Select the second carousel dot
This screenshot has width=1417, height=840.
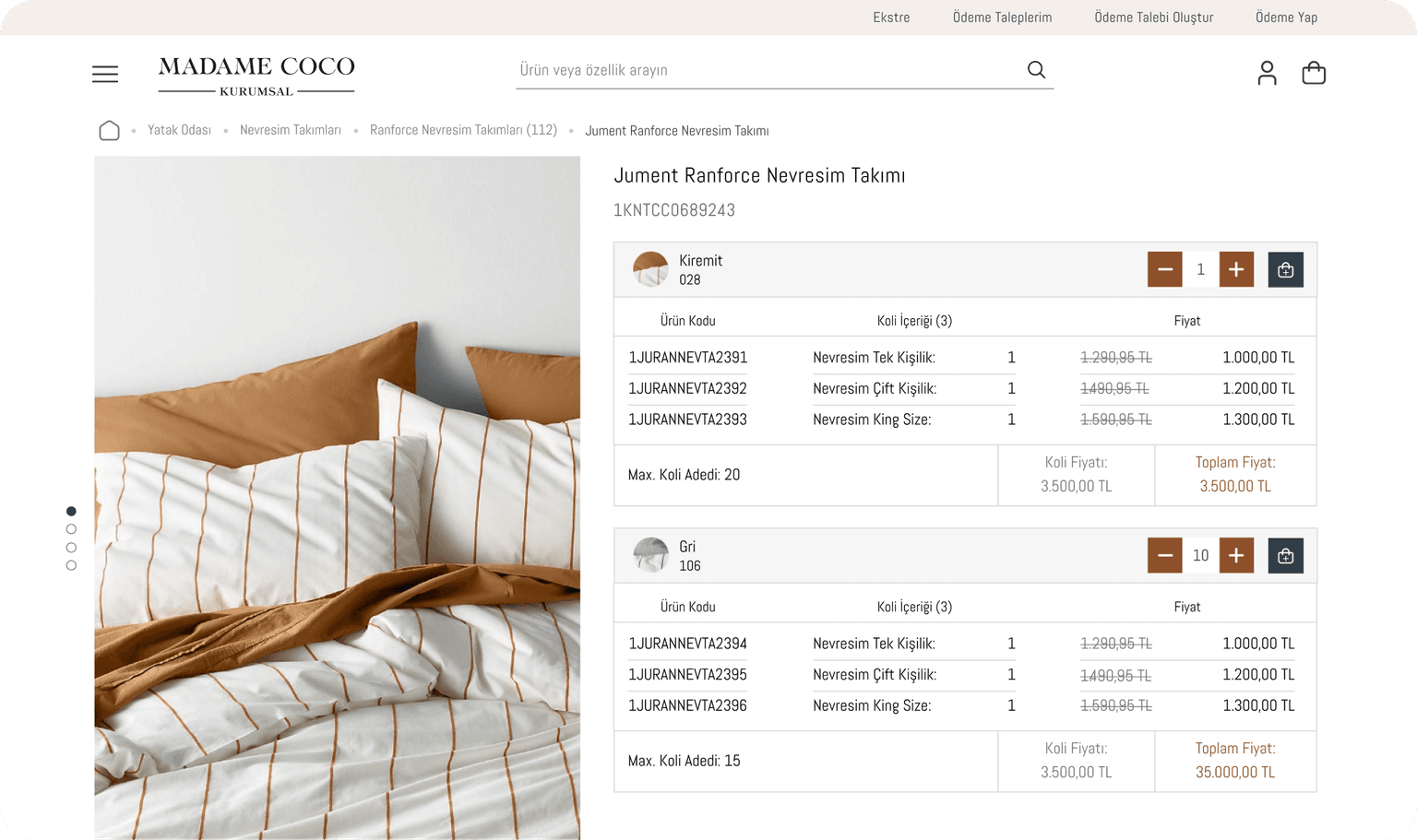point(71,528)
